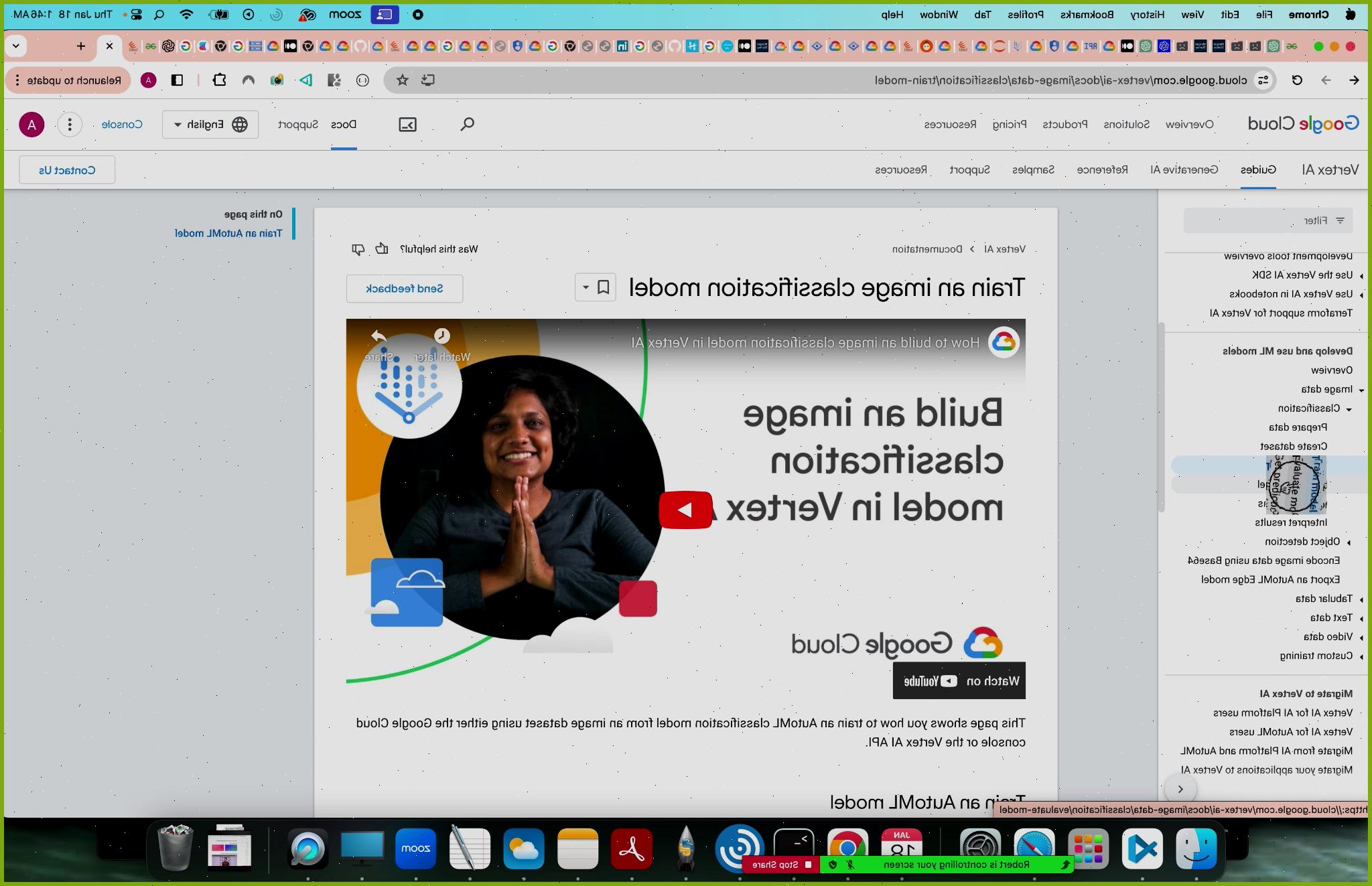Expand Custom training in the sidebar

pyautogui.click(x=1361, y=656)
